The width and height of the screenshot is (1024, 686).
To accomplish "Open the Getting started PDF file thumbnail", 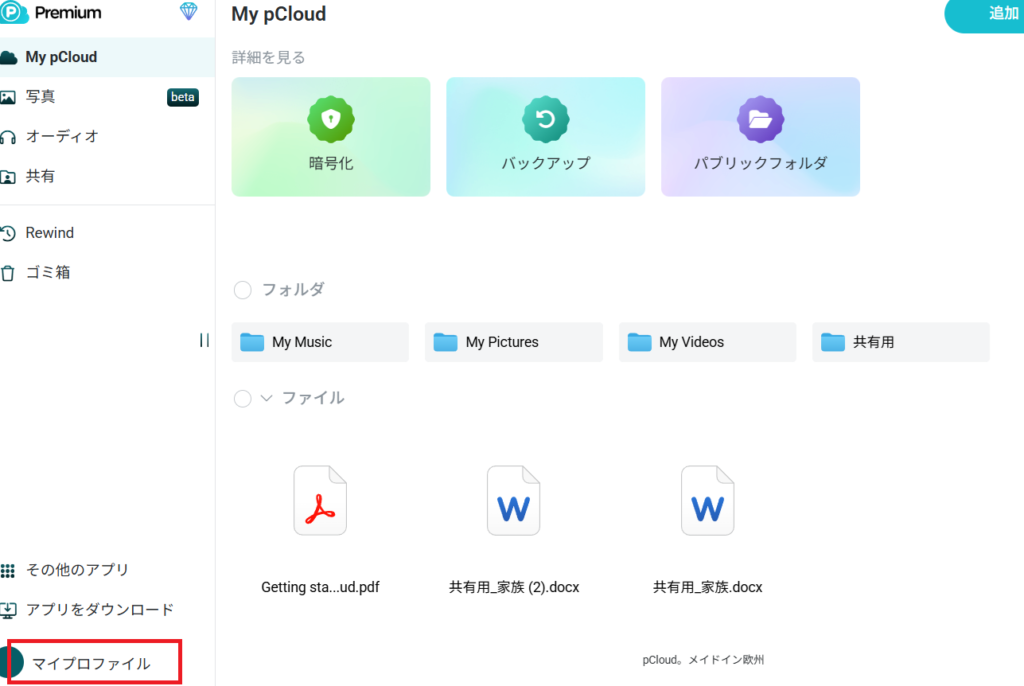I will coord(320,500).
